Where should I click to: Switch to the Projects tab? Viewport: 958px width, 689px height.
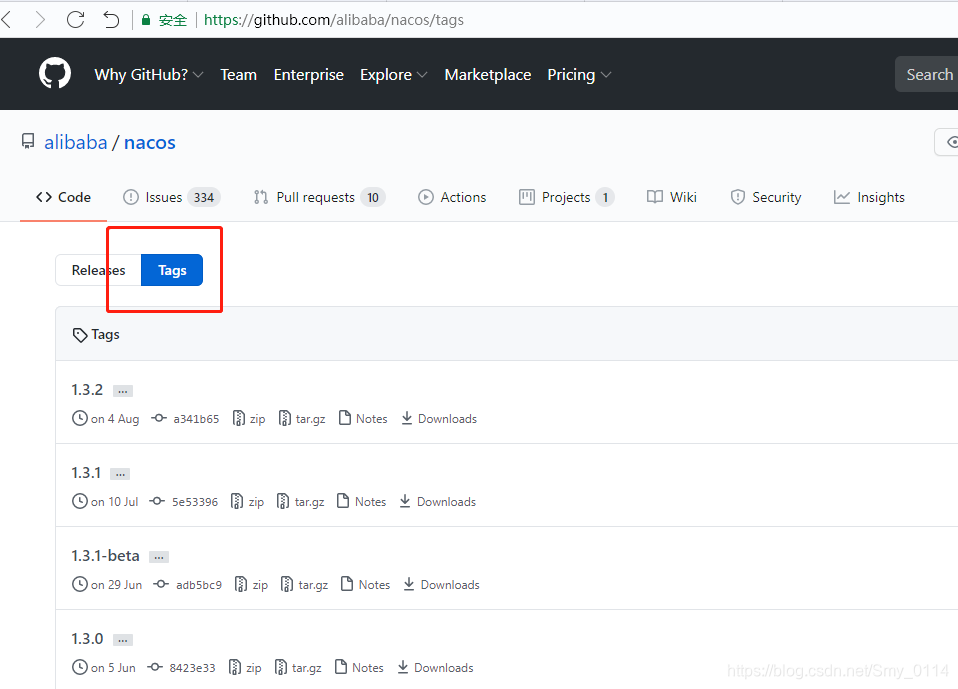click(x=566, y=197)
